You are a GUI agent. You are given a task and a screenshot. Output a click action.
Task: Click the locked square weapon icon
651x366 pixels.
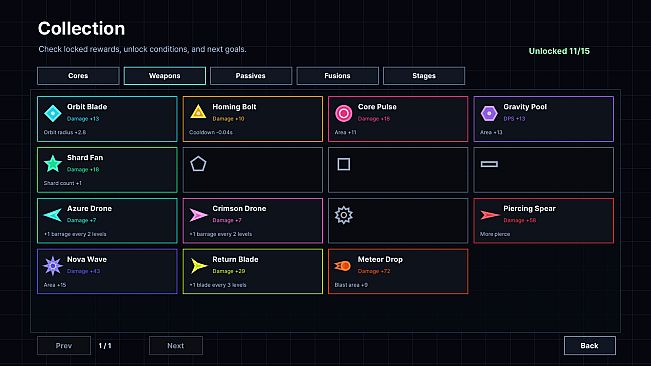(343, 164)
